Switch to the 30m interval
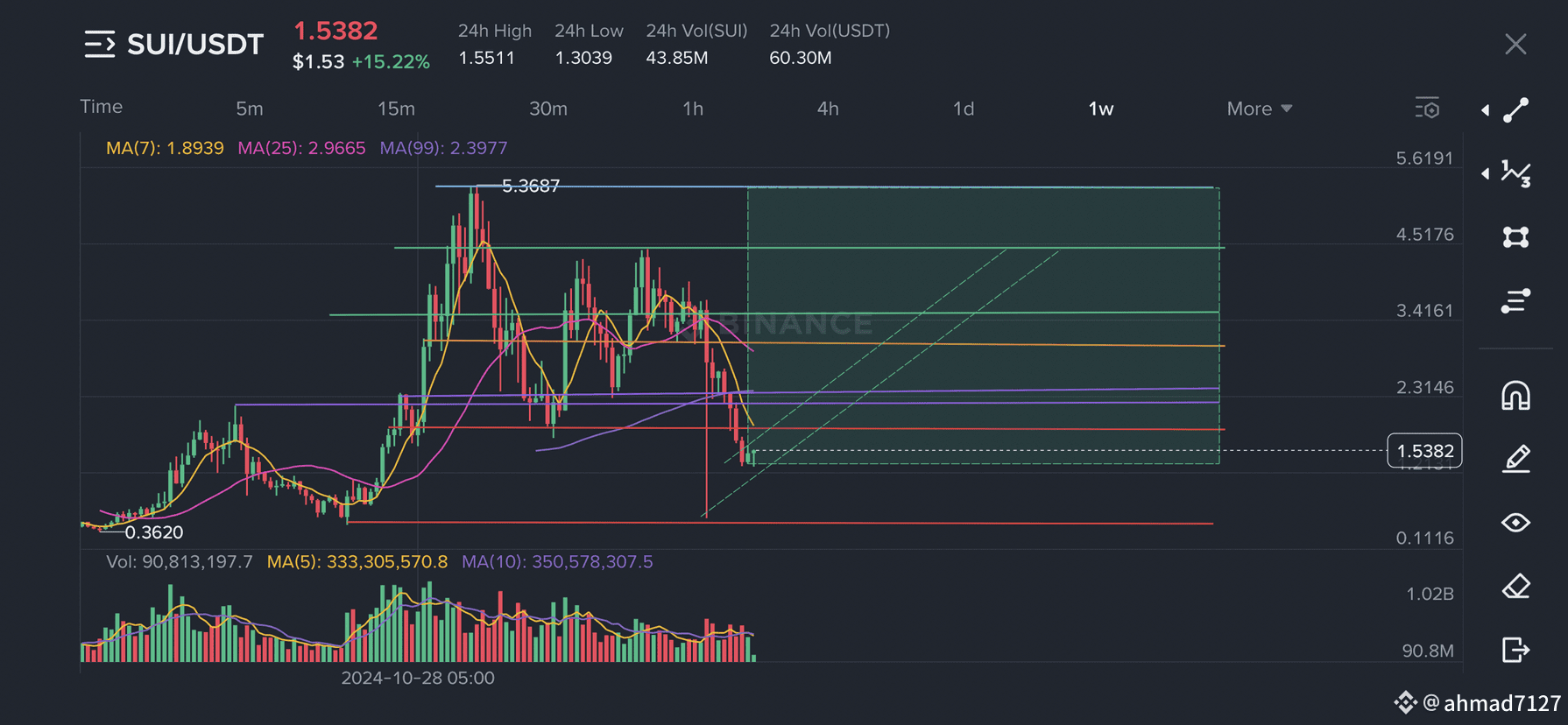The image size is (1568, 725). coord(548,109)
